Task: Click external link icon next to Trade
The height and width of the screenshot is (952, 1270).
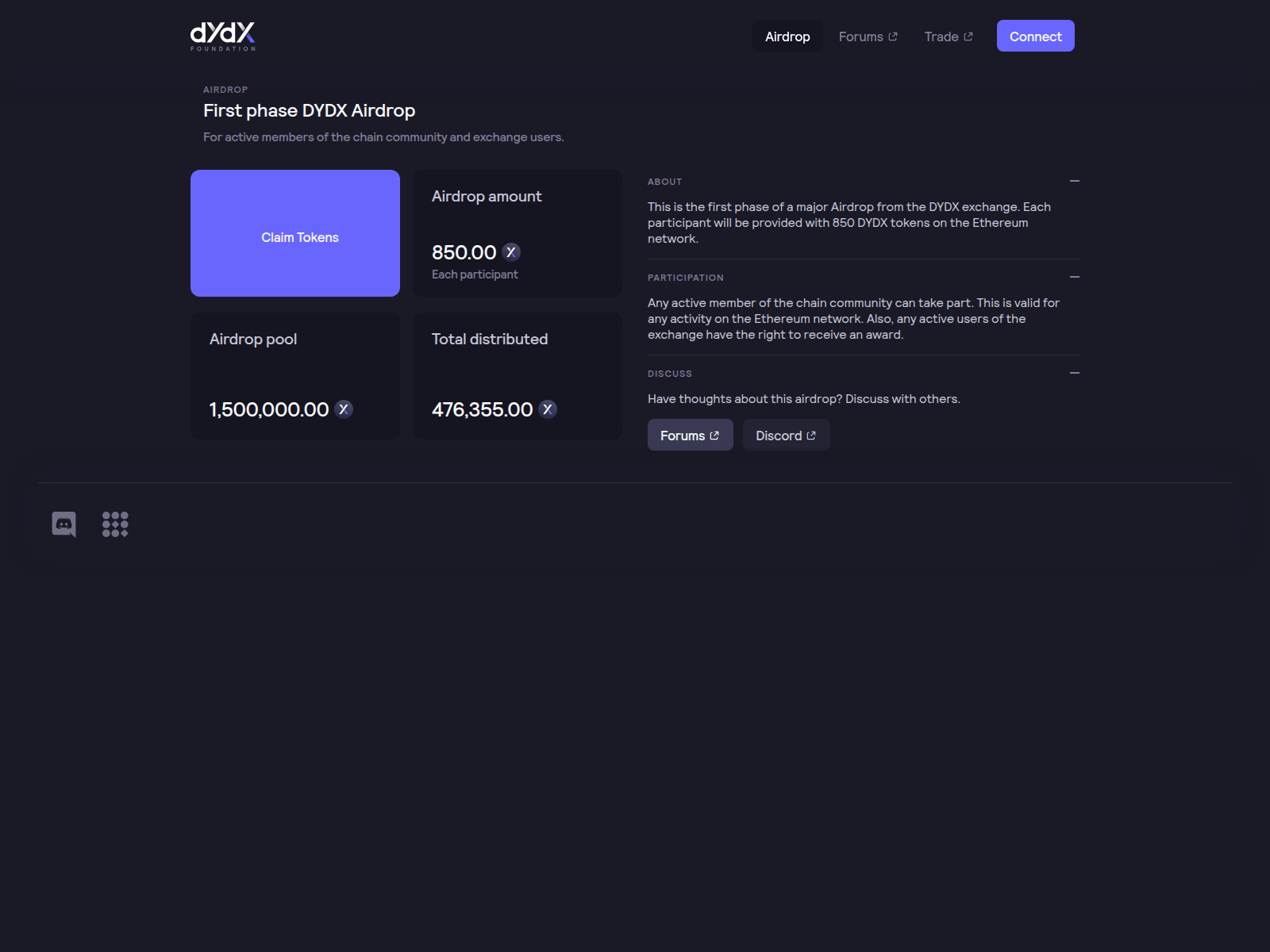Action: point(968,36)
